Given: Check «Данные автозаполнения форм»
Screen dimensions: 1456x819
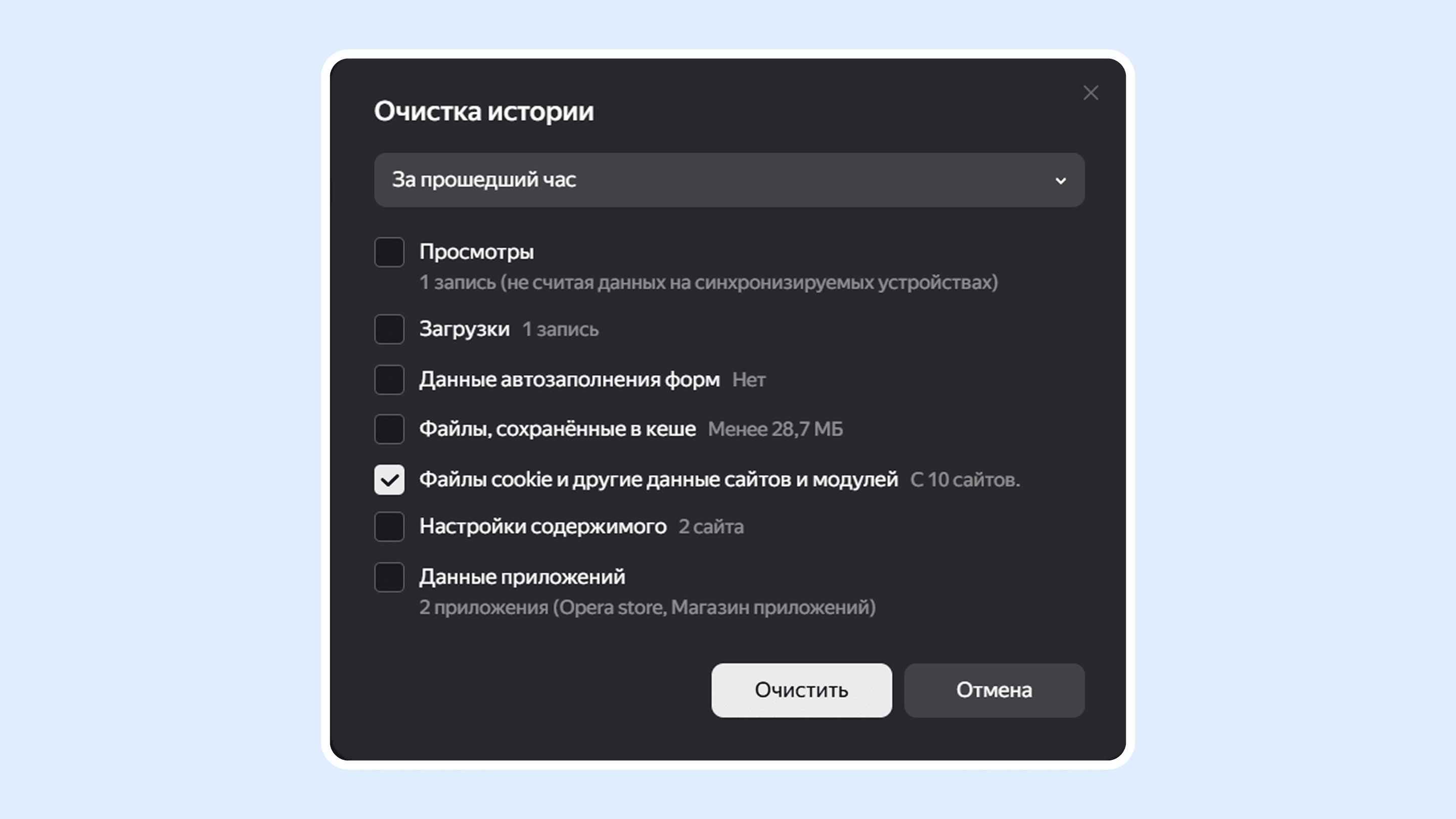Looking at the screenshot, I should [x=389, y=380].
